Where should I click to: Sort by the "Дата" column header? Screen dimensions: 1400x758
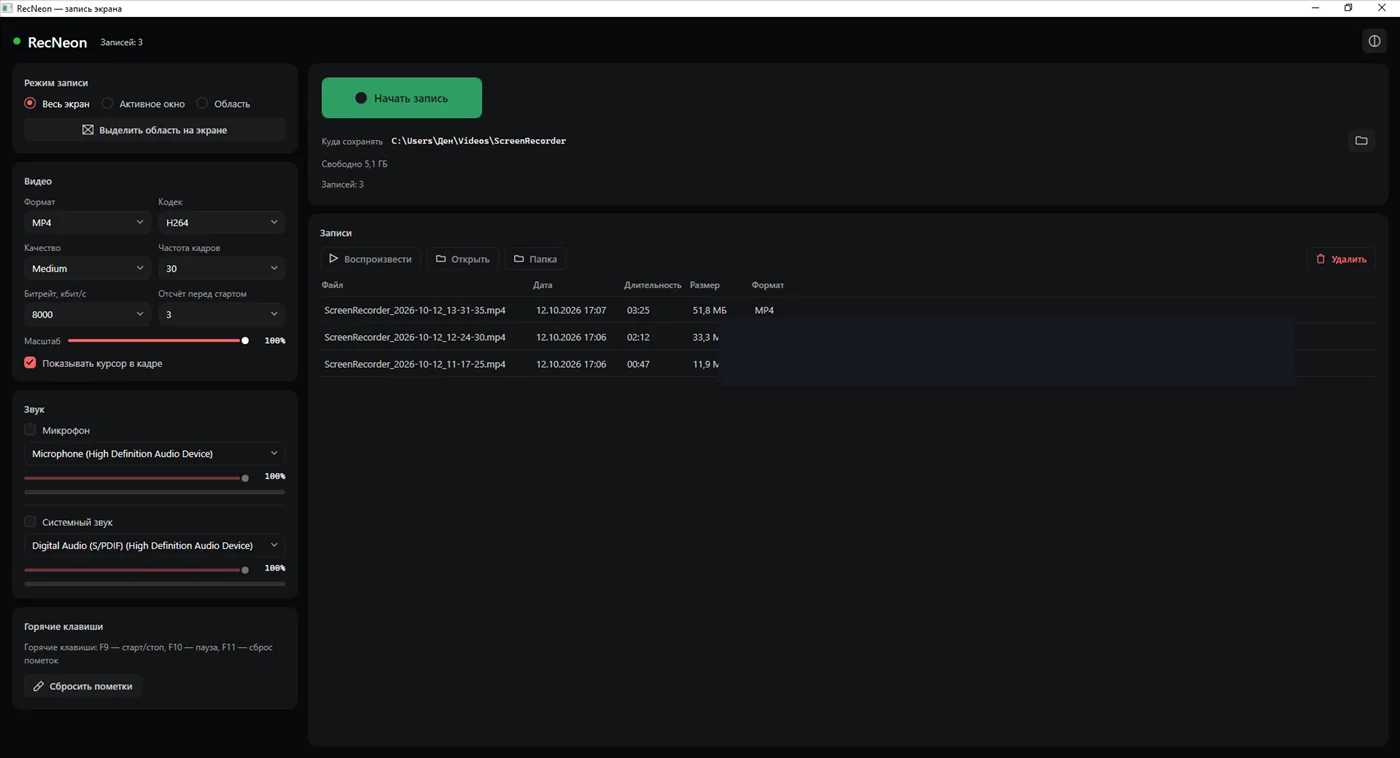coord(543,285)
